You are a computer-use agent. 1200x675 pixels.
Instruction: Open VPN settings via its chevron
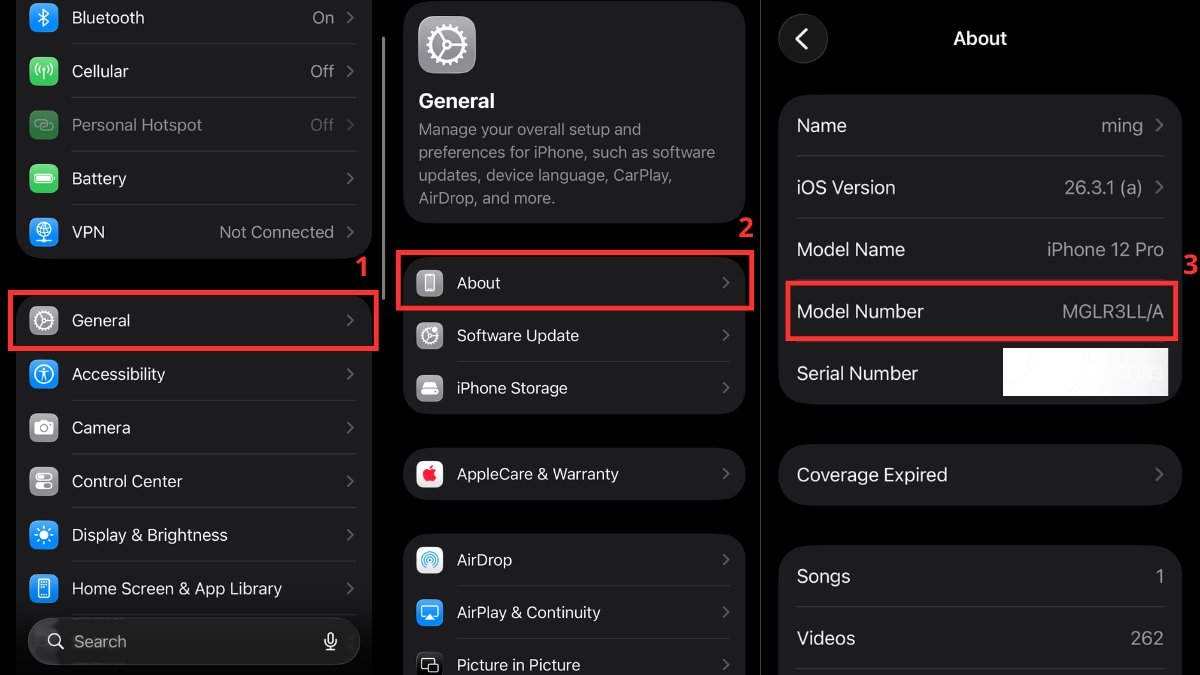click(350, 232)
